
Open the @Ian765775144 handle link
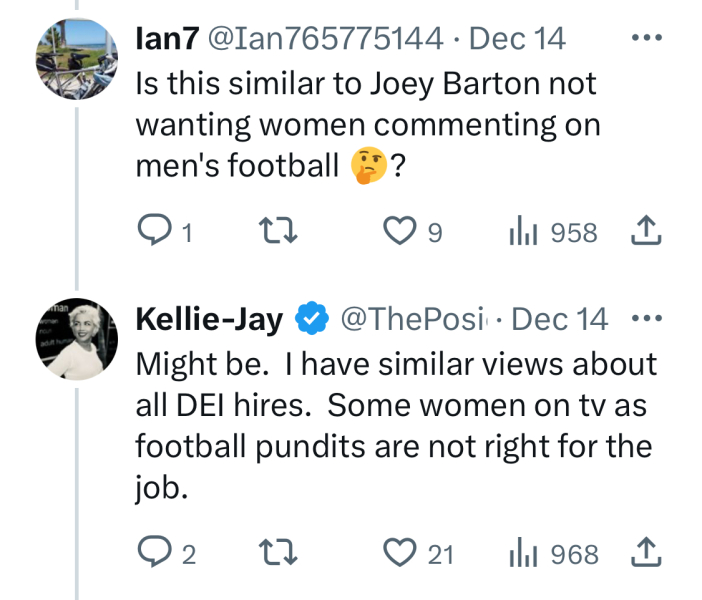click(x=325, y=39)
